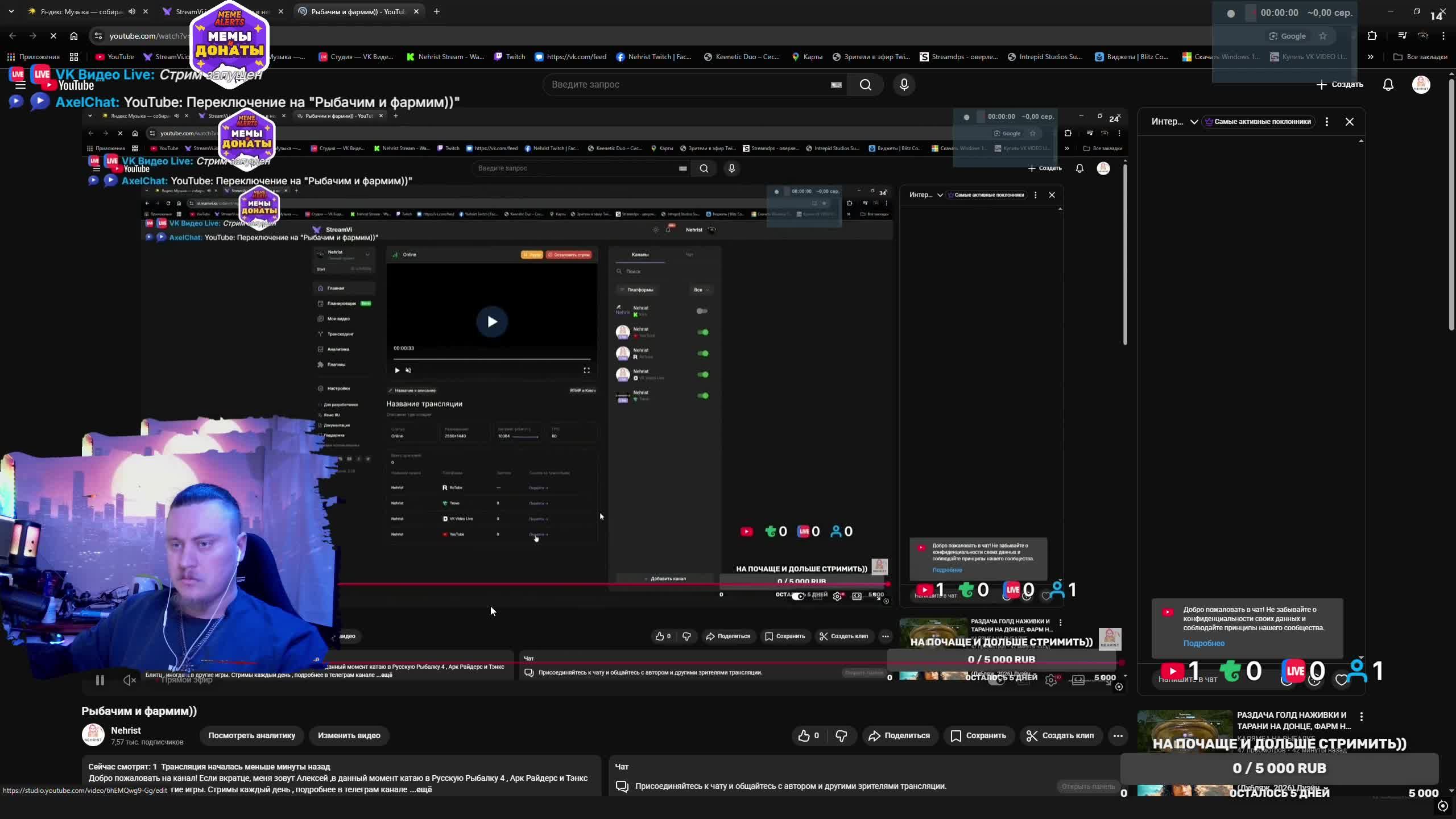Click the browser home button
Viewport: 1456px width, 819px height.
tap(74, 36)
